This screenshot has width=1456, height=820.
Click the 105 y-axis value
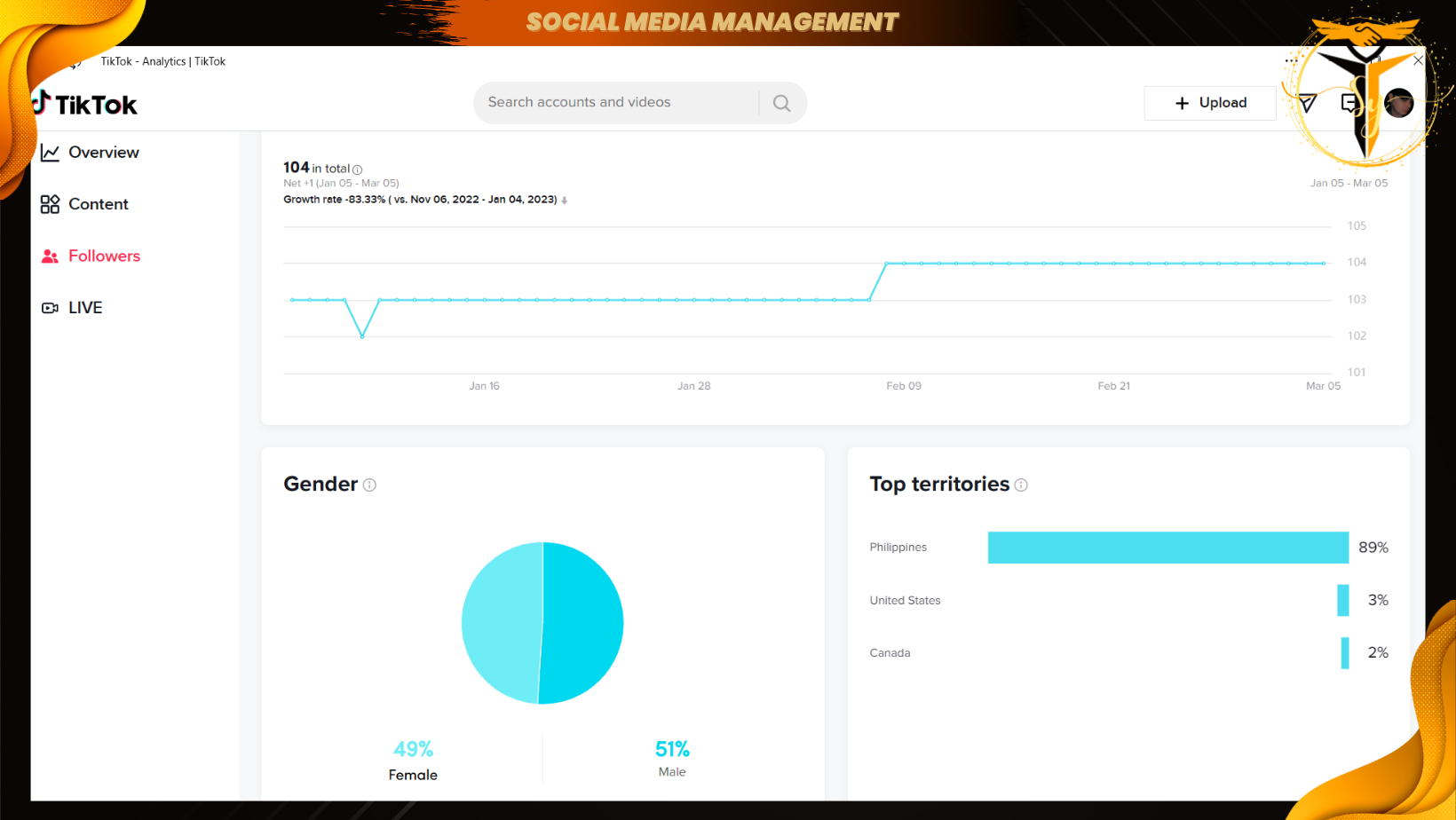coord(1357,226)
